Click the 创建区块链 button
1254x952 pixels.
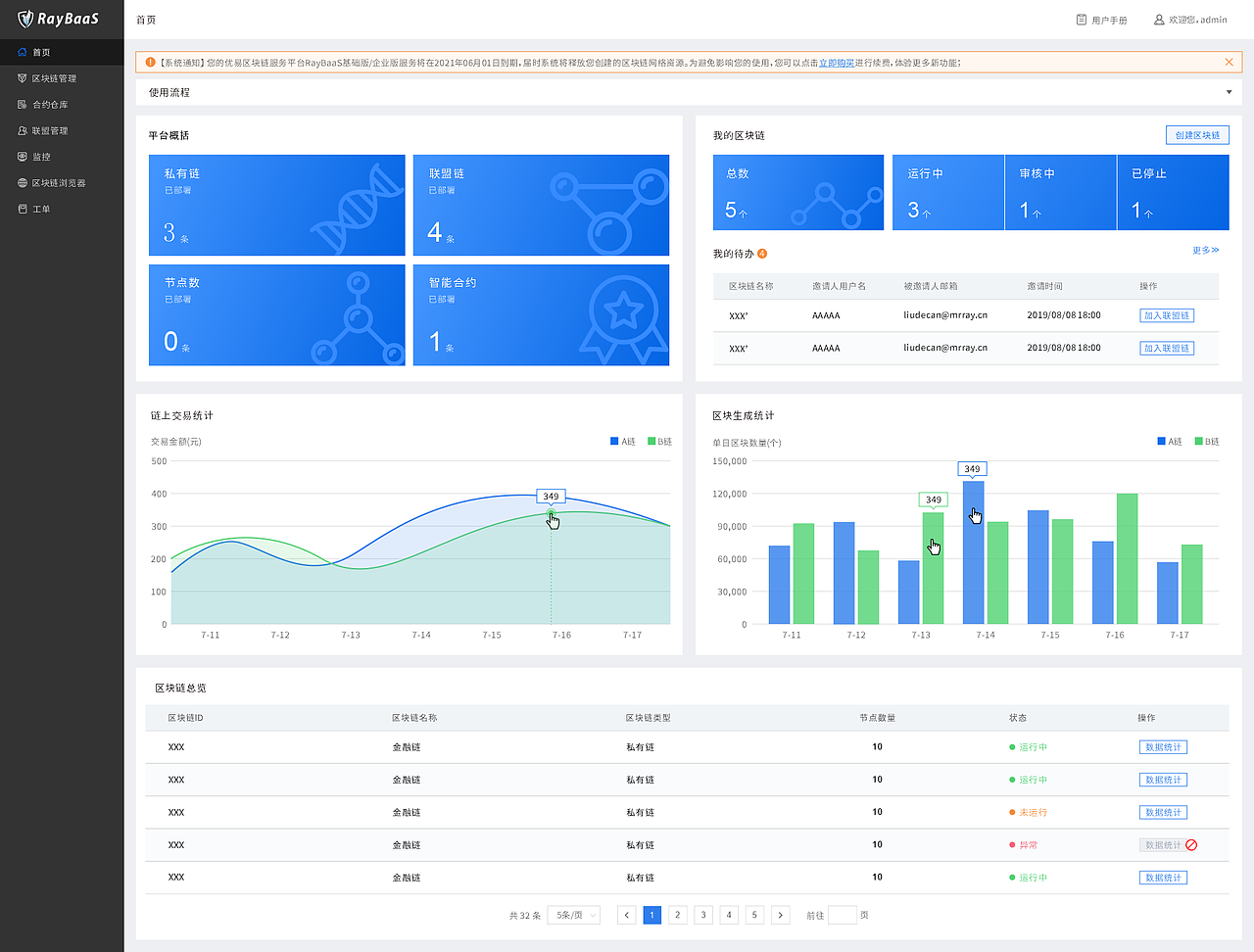pos(1197,135)
